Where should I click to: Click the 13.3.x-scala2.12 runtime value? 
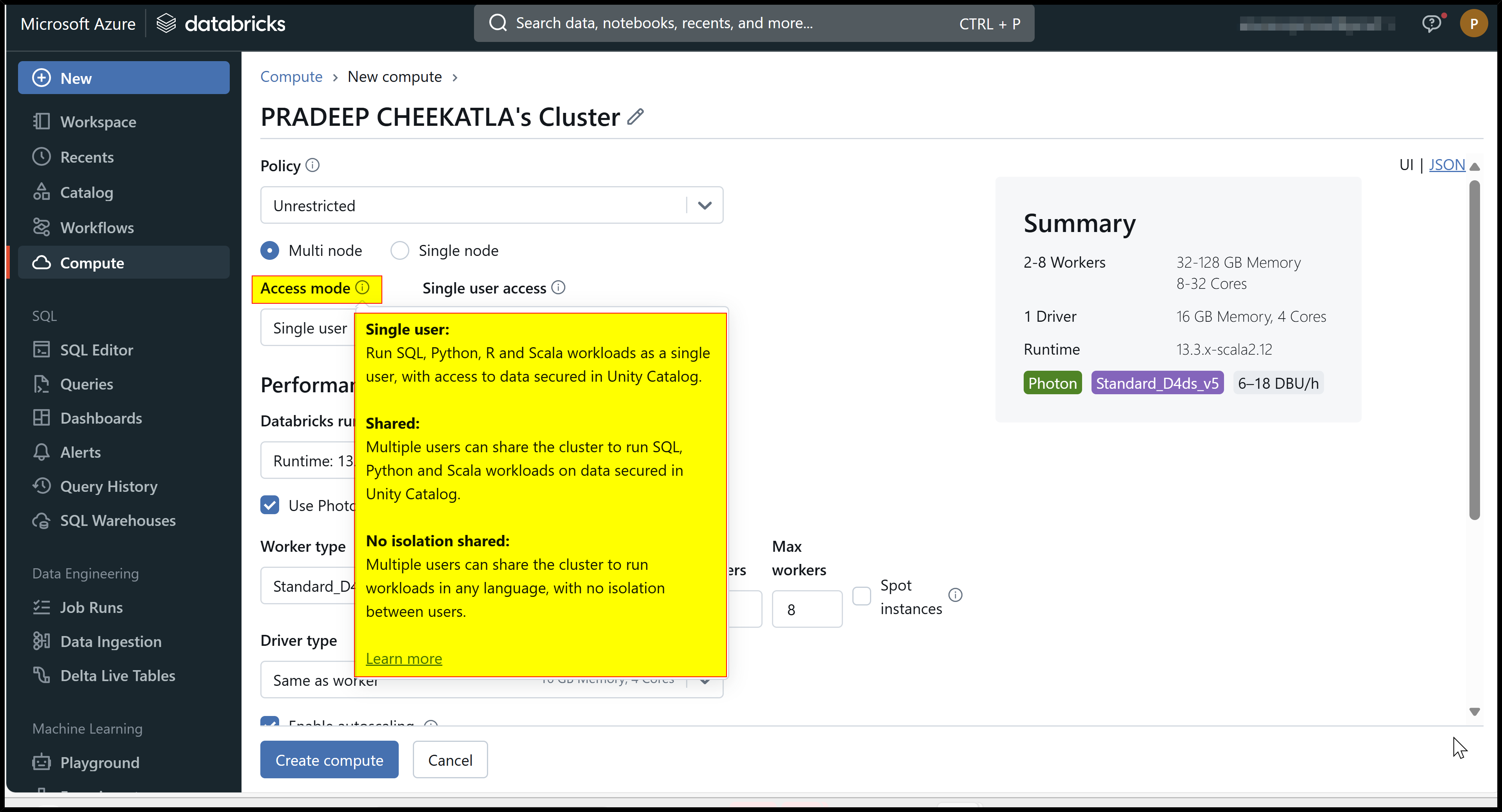tap(1224, 349)
